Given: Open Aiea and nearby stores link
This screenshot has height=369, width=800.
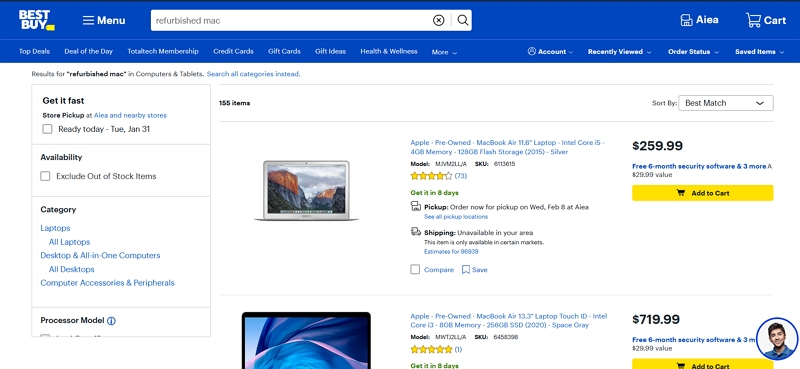Looking at the screenshot, I should coord(130,115).
